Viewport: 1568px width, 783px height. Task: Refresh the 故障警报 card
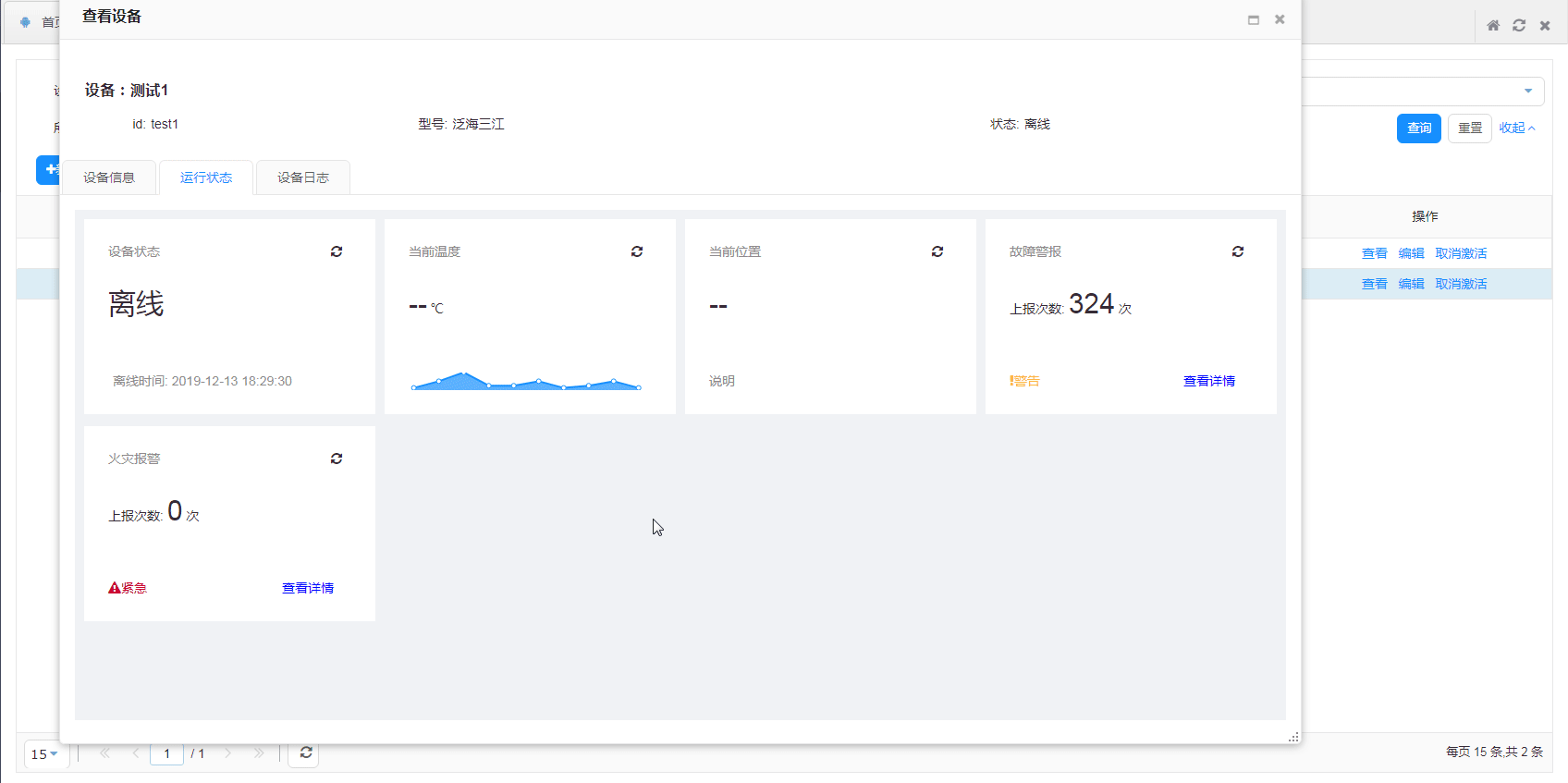(1238, 251)
